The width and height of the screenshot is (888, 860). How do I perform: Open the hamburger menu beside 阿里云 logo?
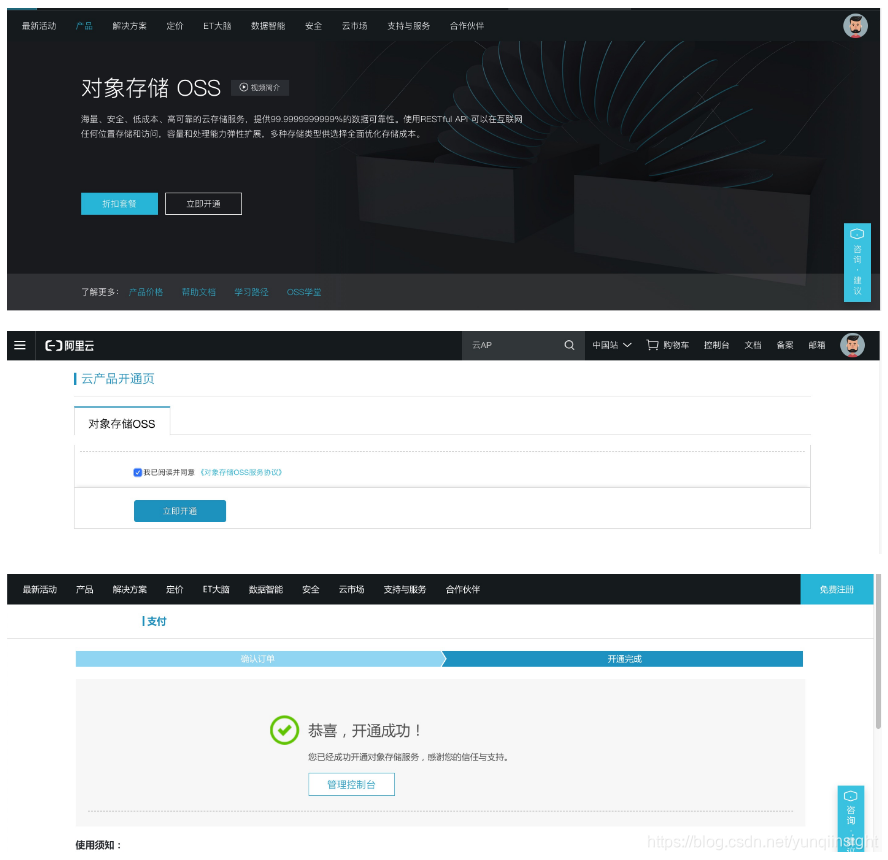coord(20,345)
